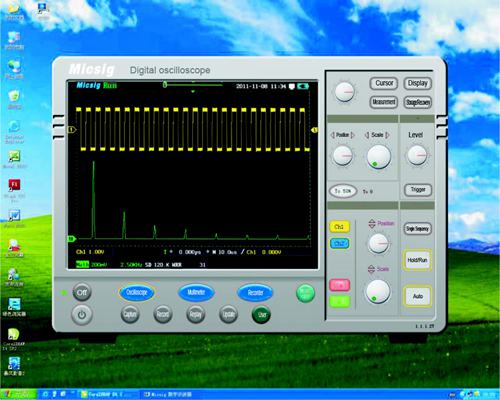Click the Windows Start button

coord(18,395)
